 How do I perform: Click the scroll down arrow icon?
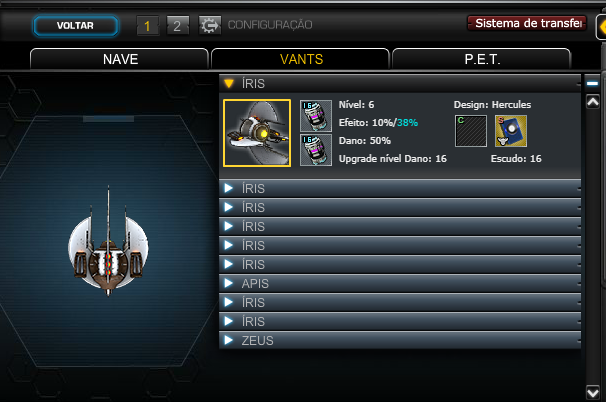pyautogui.click(x=593, y=393)
